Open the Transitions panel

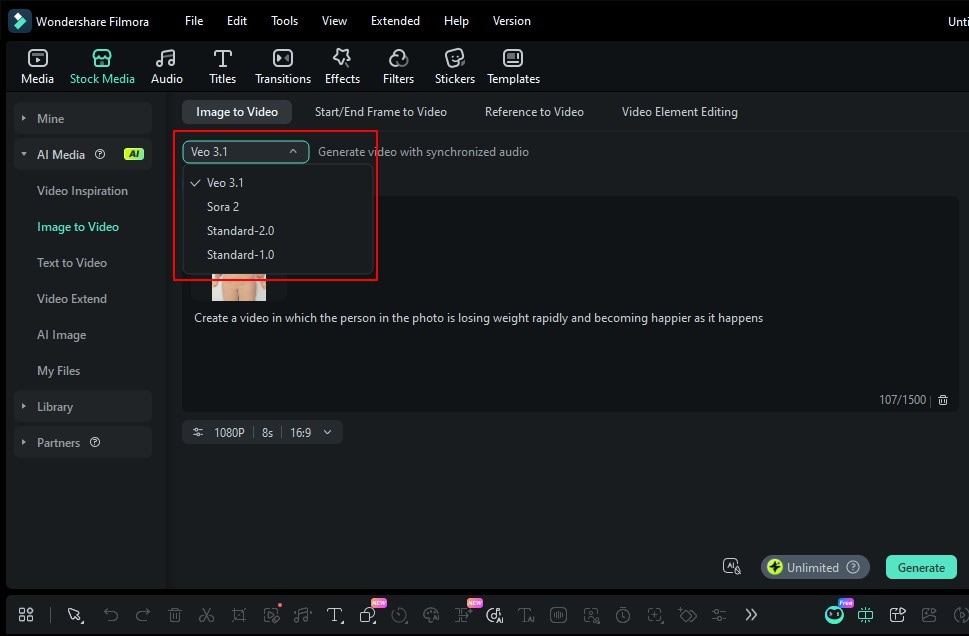(283, 65)
